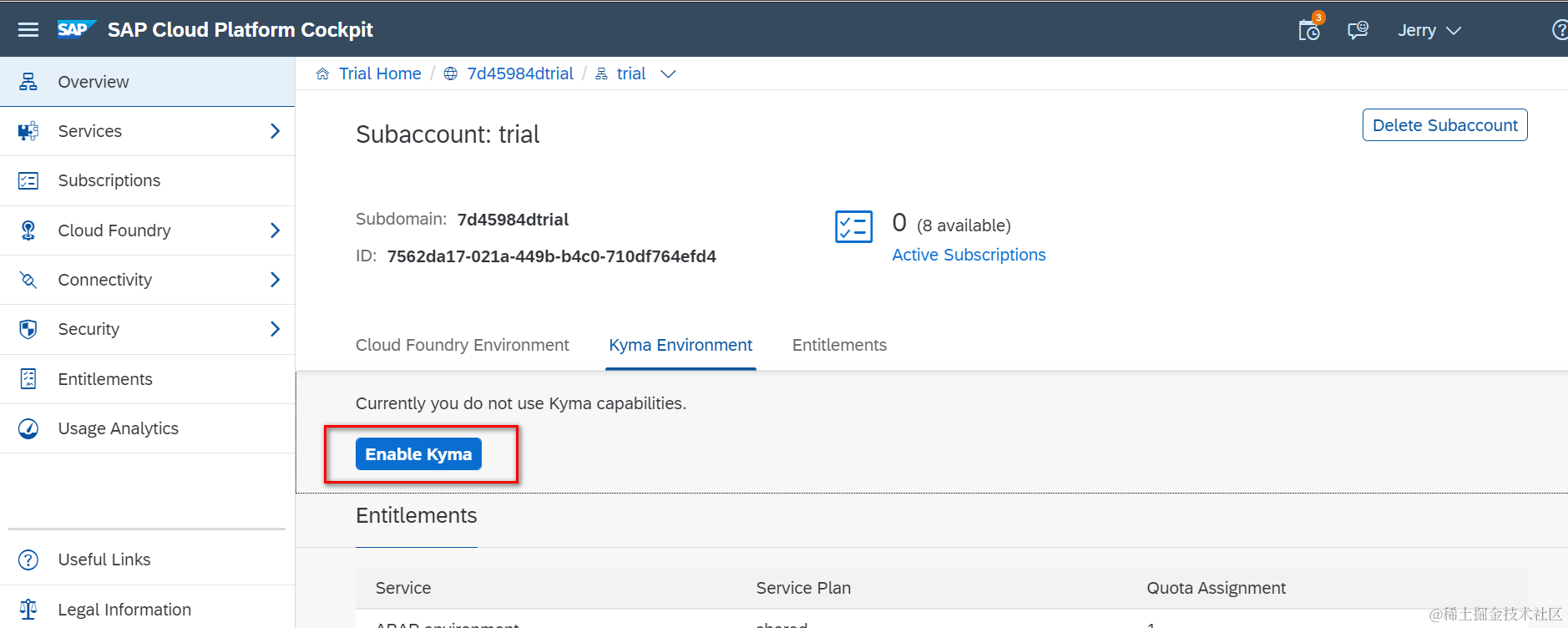Select the Kyma Environment tab
The height and width of the screenshot is (628, 1568).
point(680,345)
